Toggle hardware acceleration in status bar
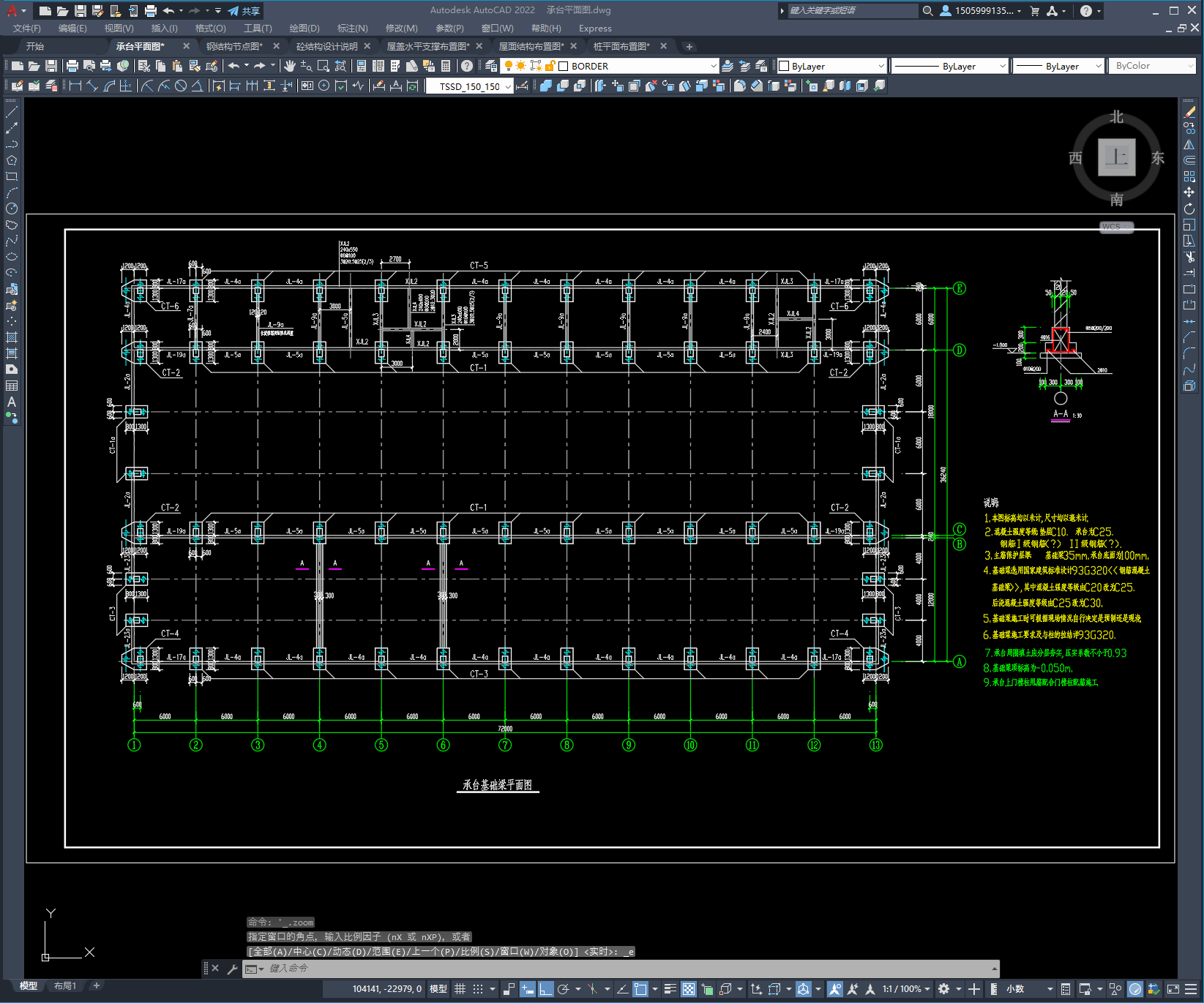1204x1003 pixels. [1135, 989]
